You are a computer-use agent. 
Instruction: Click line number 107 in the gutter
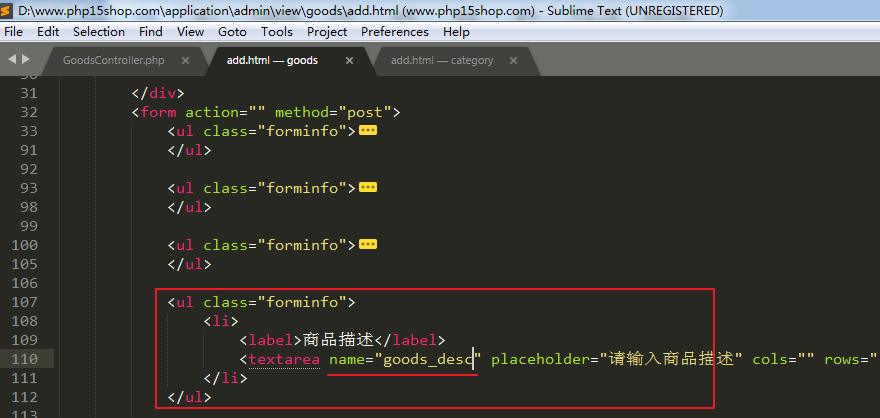point(22,302)
